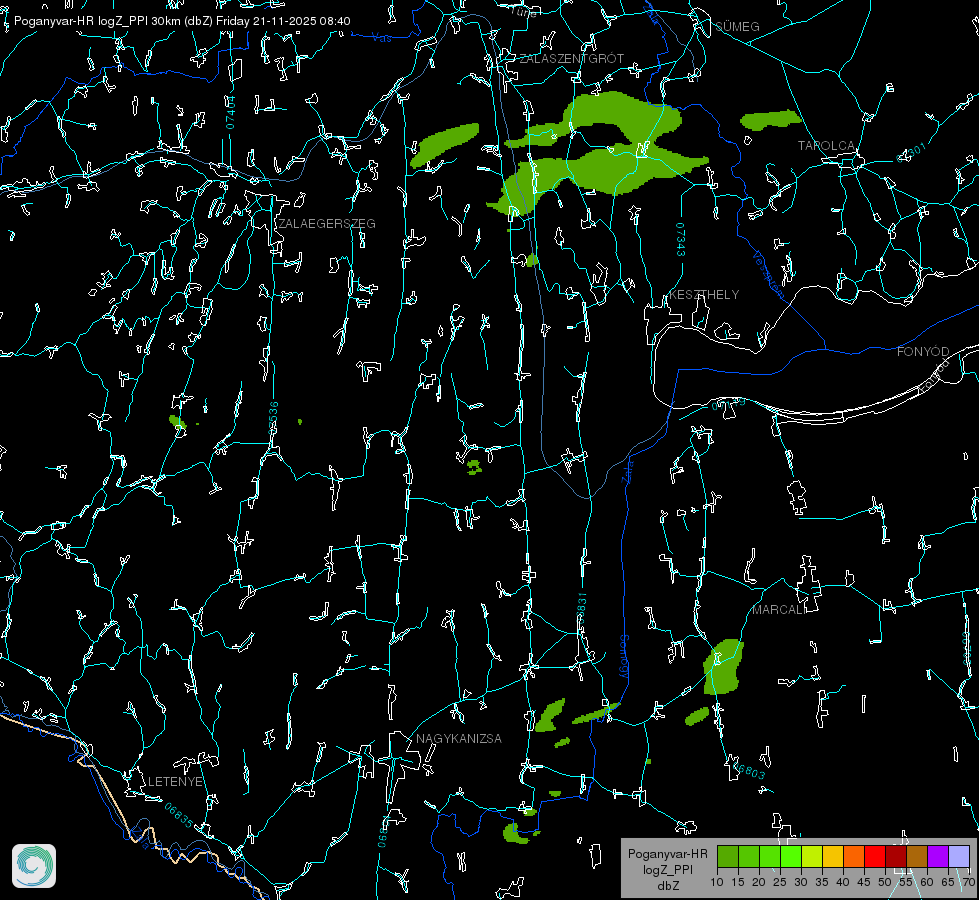Select the 40-45 dBZ orange swatch
Viewport: 979px width, 900px height.
pyautogui.click(x=854, y=856)
